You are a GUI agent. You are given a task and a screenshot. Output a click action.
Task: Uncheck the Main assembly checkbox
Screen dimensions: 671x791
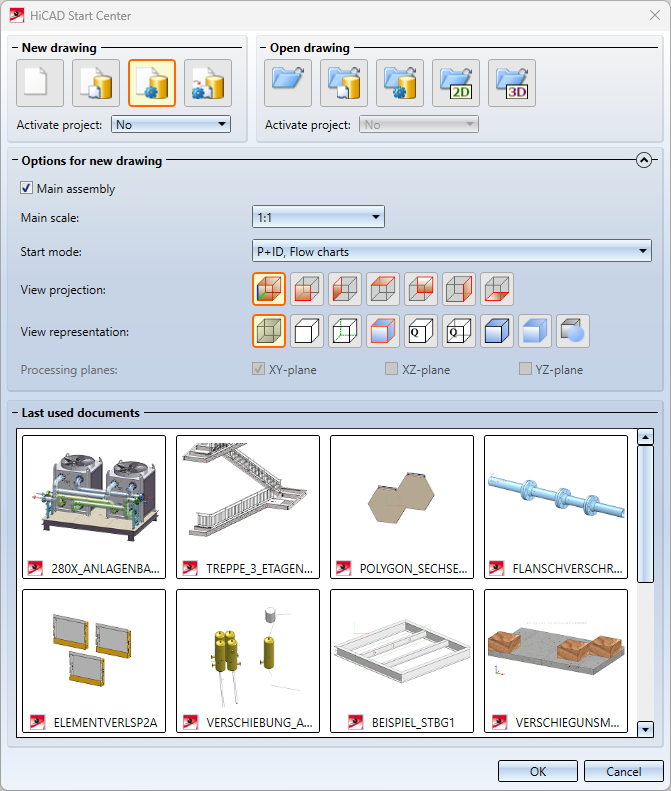[27, 188]
